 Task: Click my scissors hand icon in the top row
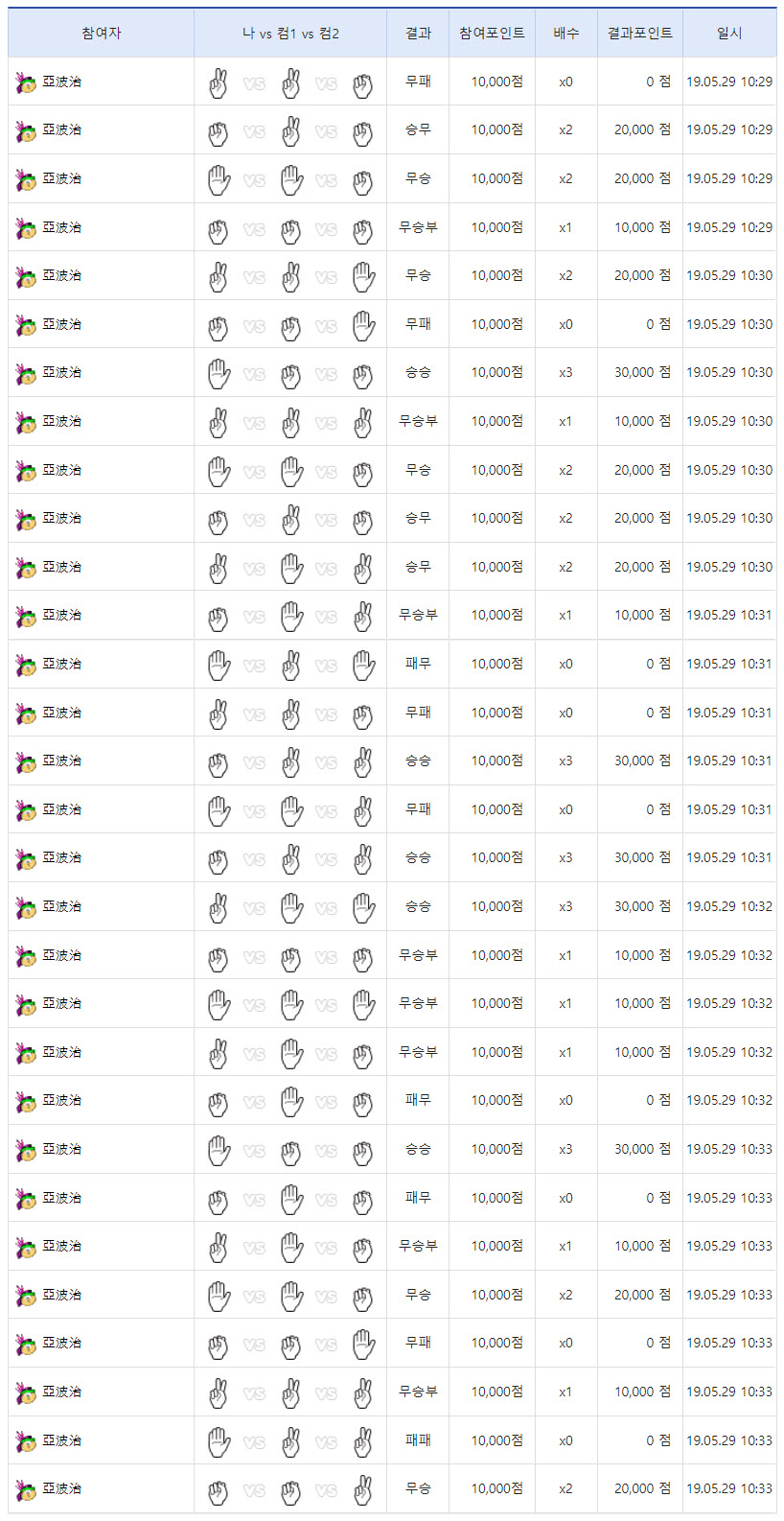pos(219,84)
